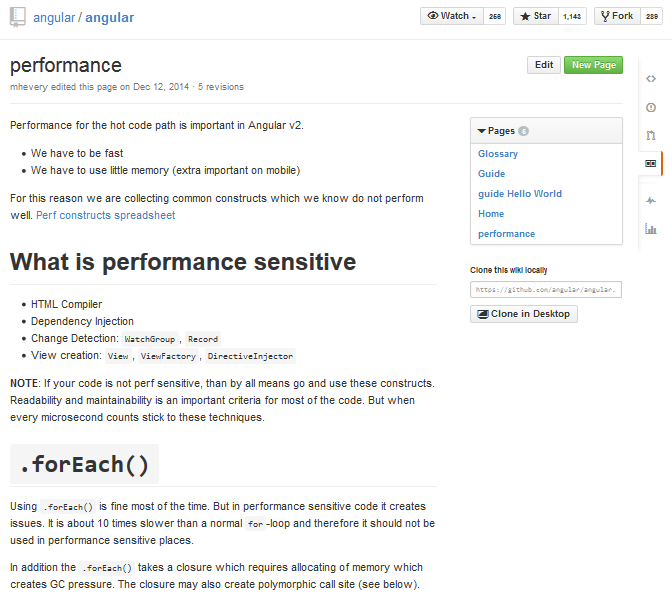Select the Wiki book icon in the sidebar
The image size is (672, 594).
tap(651, 163)
